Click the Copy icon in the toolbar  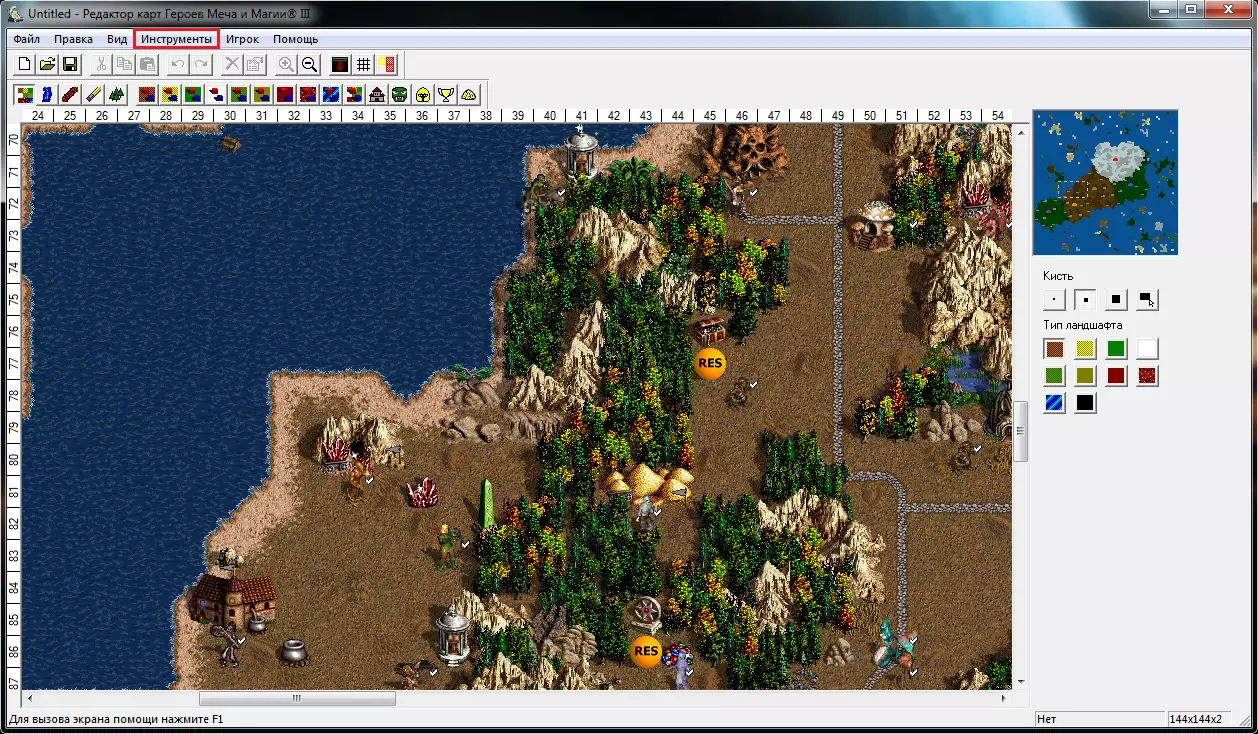(x=124, y=64)
